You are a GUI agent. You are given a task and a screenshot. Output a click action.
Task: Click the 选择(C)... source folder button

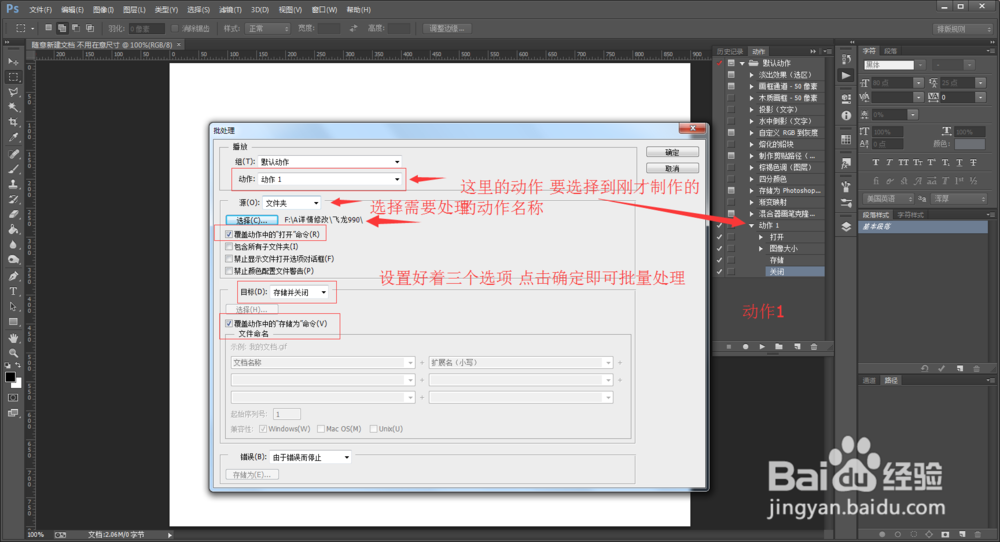click(x=252, y=220)
